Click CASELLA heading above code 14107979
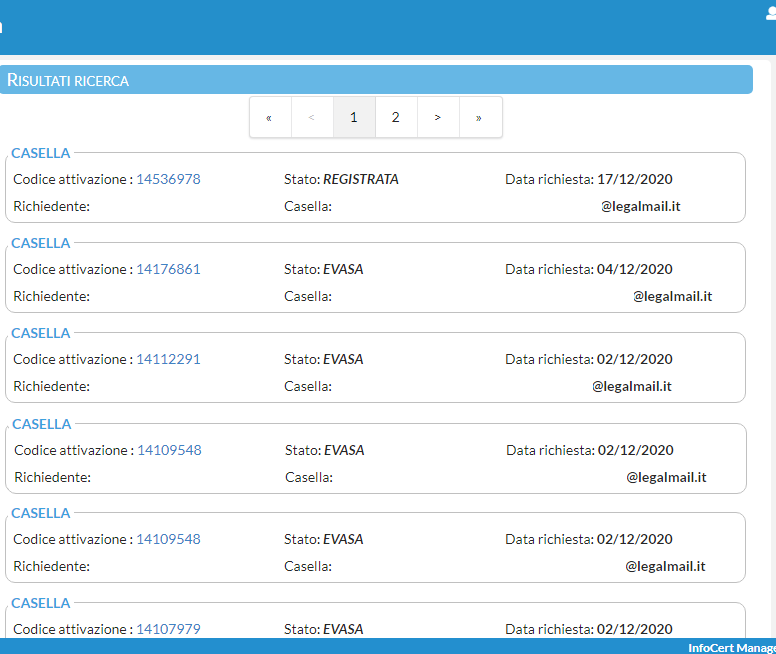This screenshot has height=654, width=776. [x=41, y=603]
